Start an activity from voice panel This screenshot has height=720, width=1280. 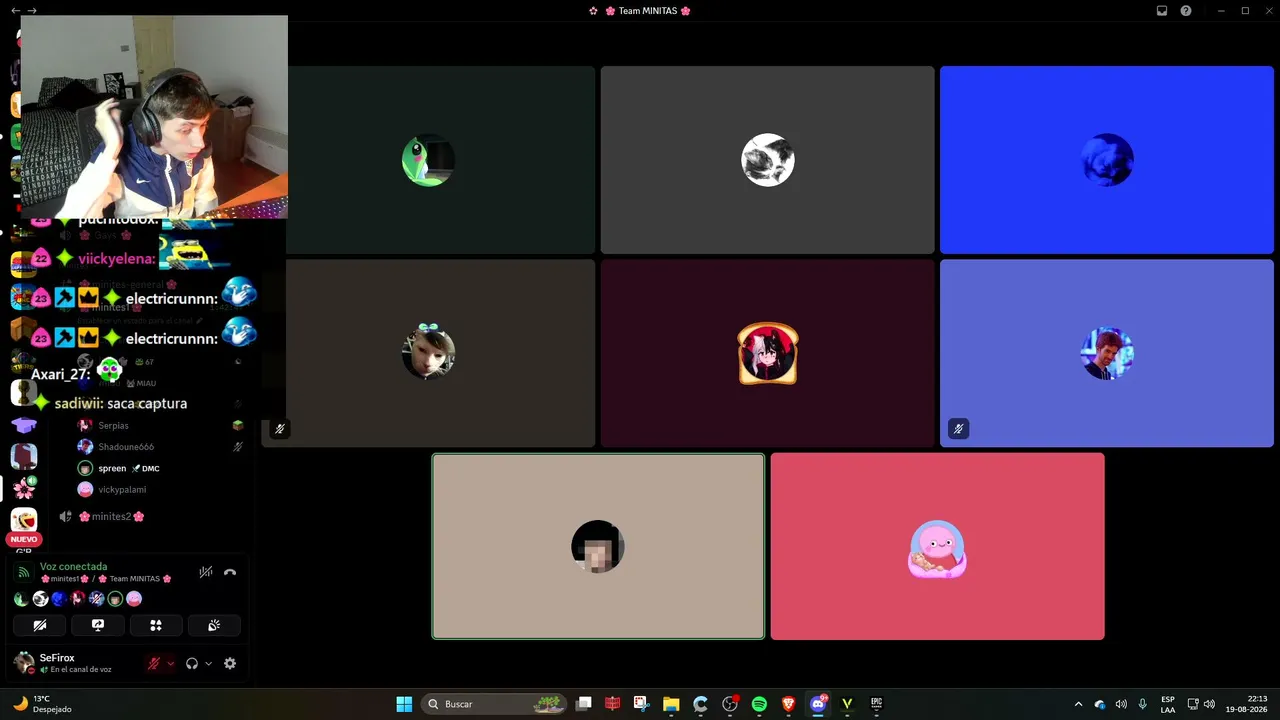156,625
